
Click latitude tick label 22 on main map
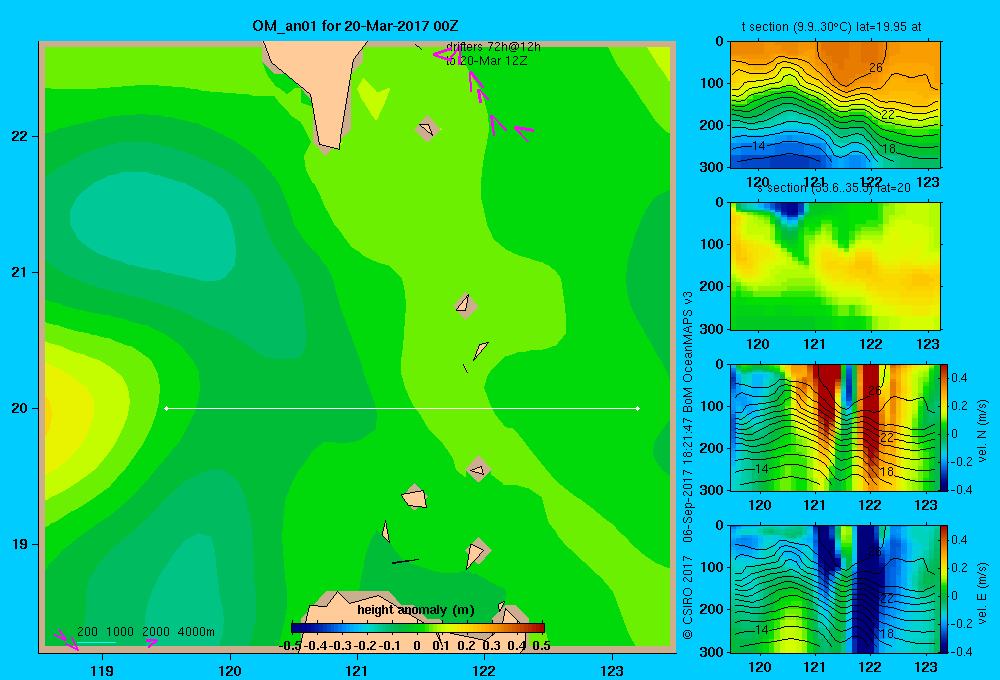click(x=20, y=136)
